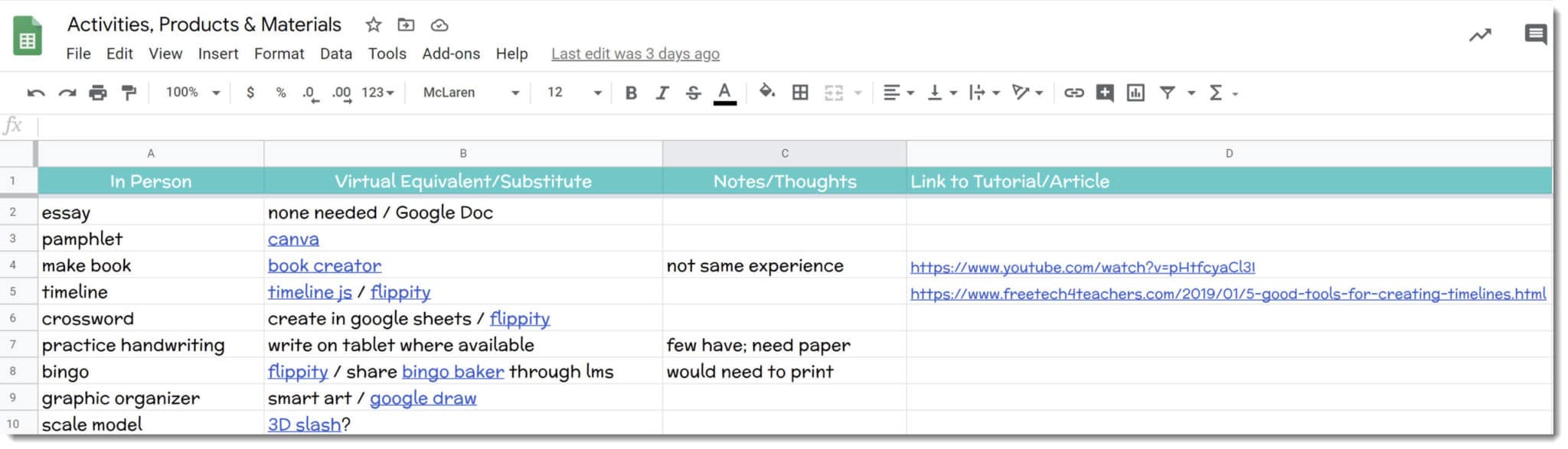This screenshot has height=449, width=1568.
Task: Open the bingo baker link
Action: click(452, 372)
